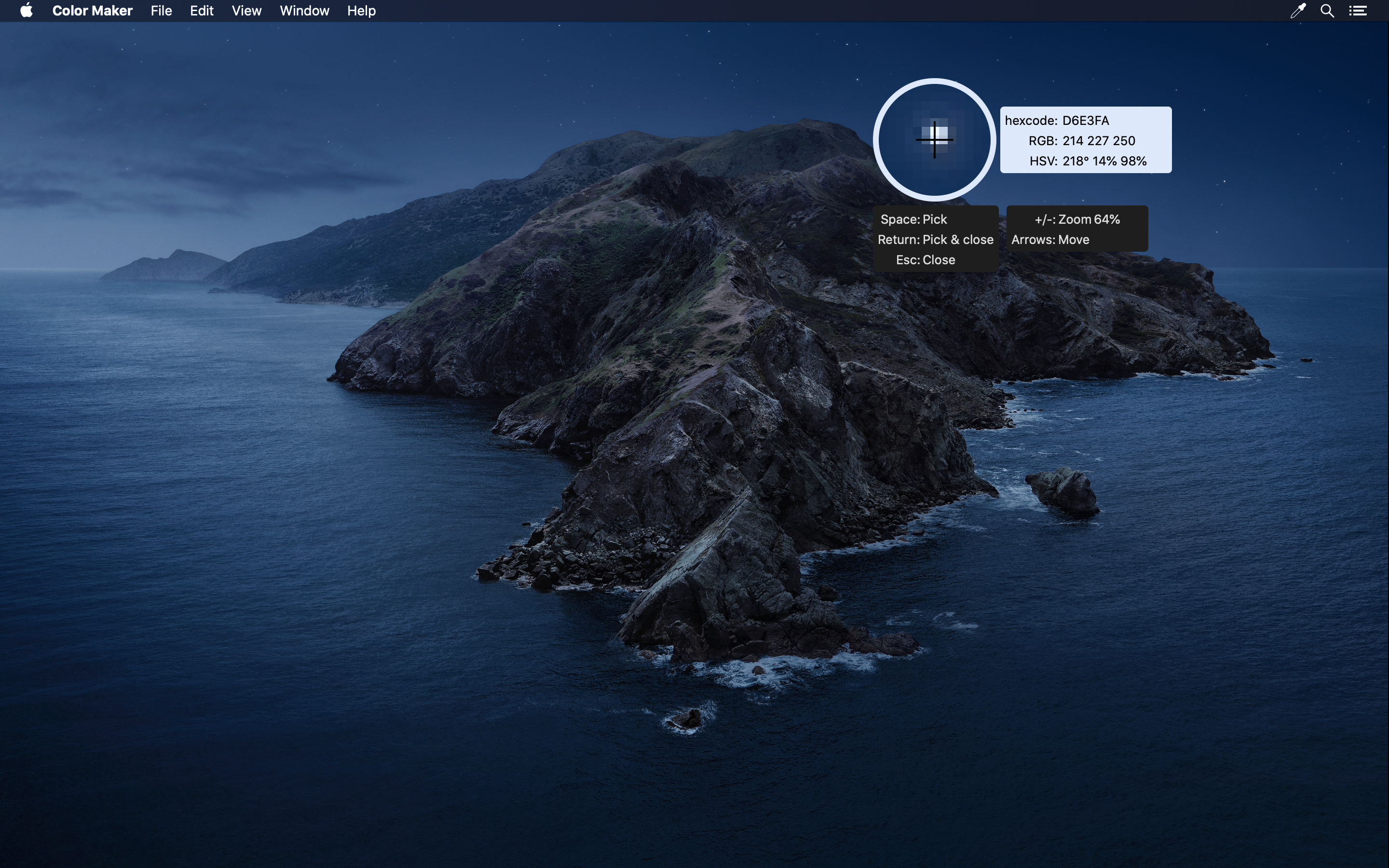1389x868 pixels.
Task: Click the "Arrows: Move" hint
Action: click(1050, 239)
